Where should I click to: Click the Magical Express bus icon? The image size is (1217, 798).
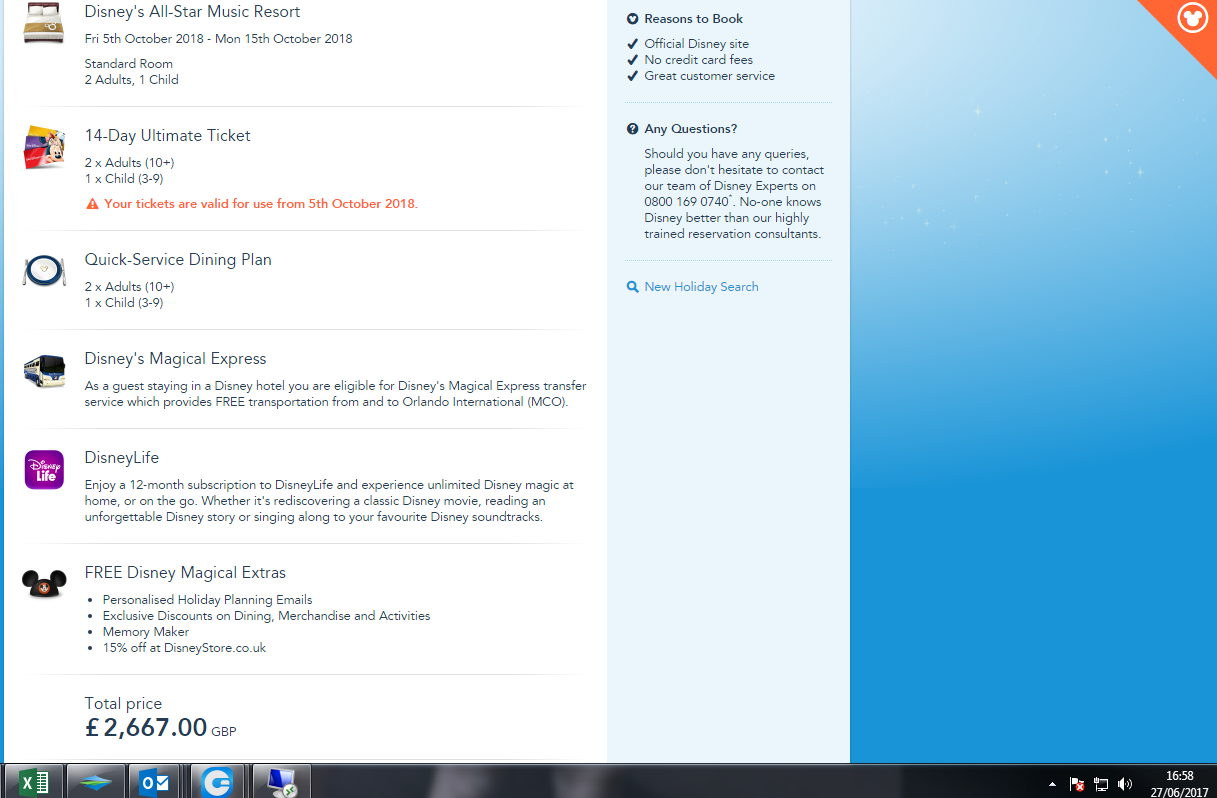click(x=45, y=370)
